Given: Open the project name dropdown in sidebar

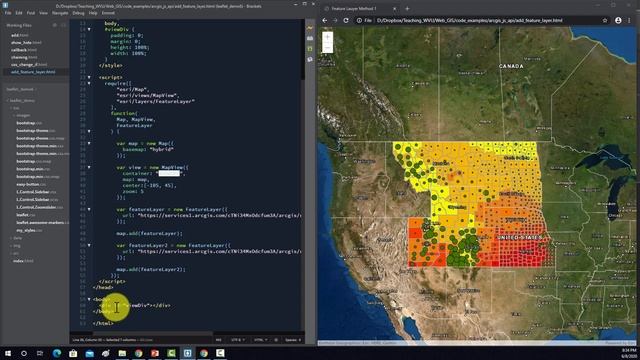Looking at the screenshot, I should [22, 89].
